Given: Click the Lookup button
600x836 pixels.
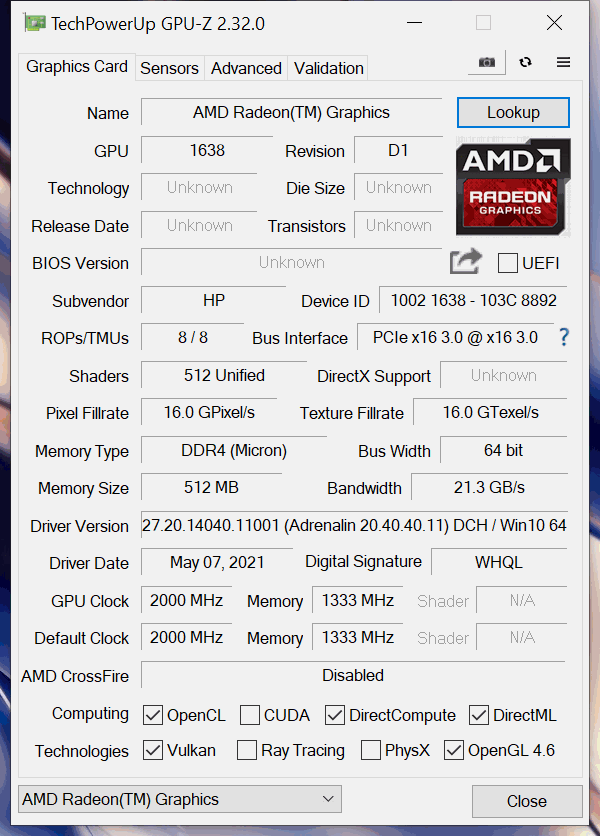Looking at the screenshot, I should pyautogui.click(x=513, y=112).
